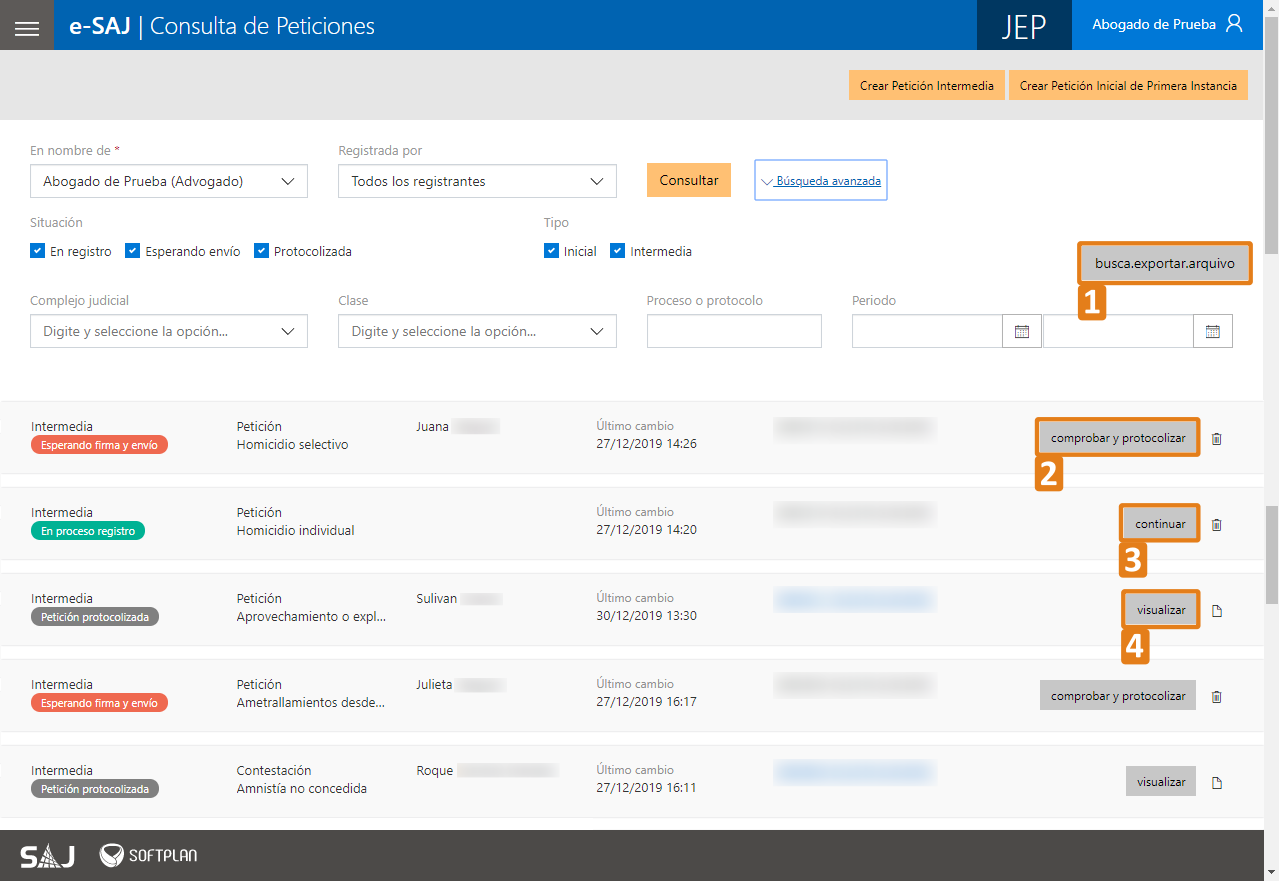Screen dimensions: 1279x881
Task: Open the Clase dropdown
Action: coord(477,331)
